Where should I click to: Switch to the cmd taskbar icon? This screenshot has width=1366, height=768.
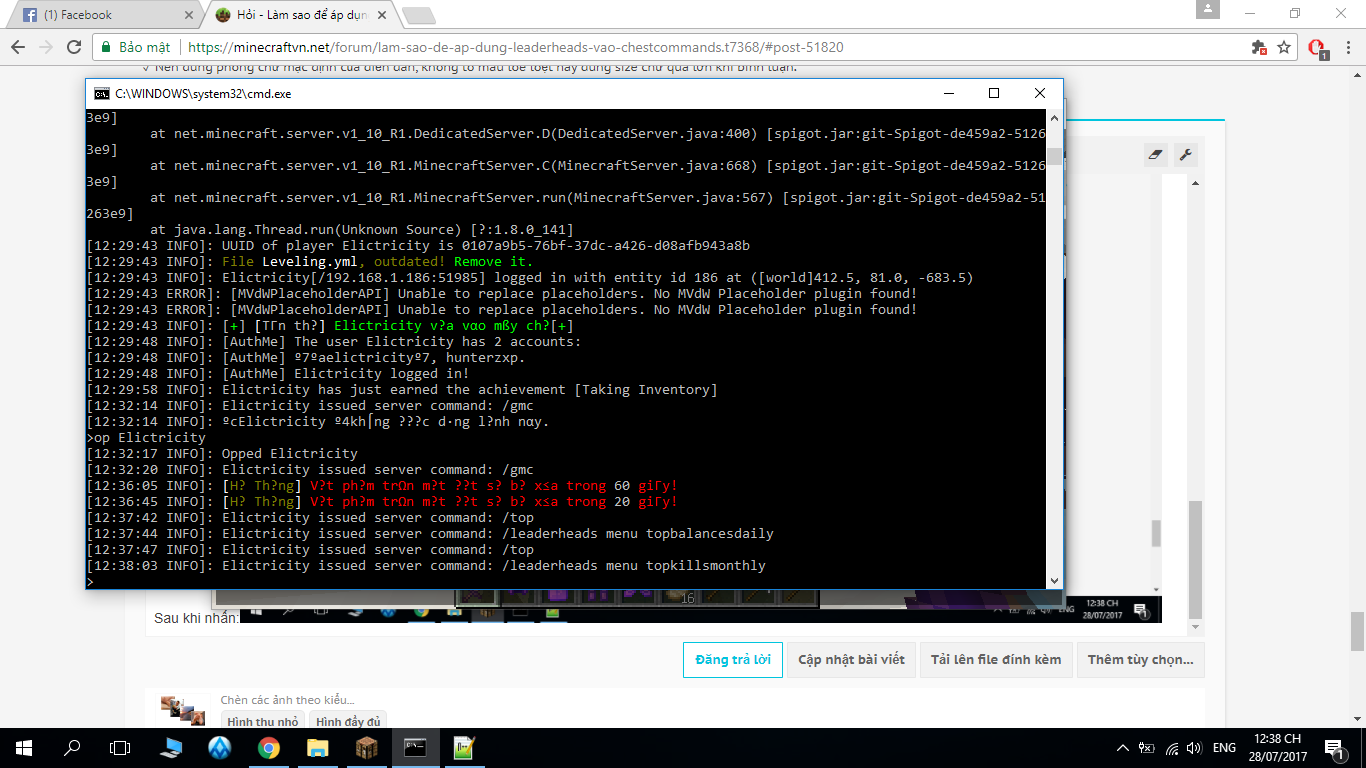click(x=415, y=747)
